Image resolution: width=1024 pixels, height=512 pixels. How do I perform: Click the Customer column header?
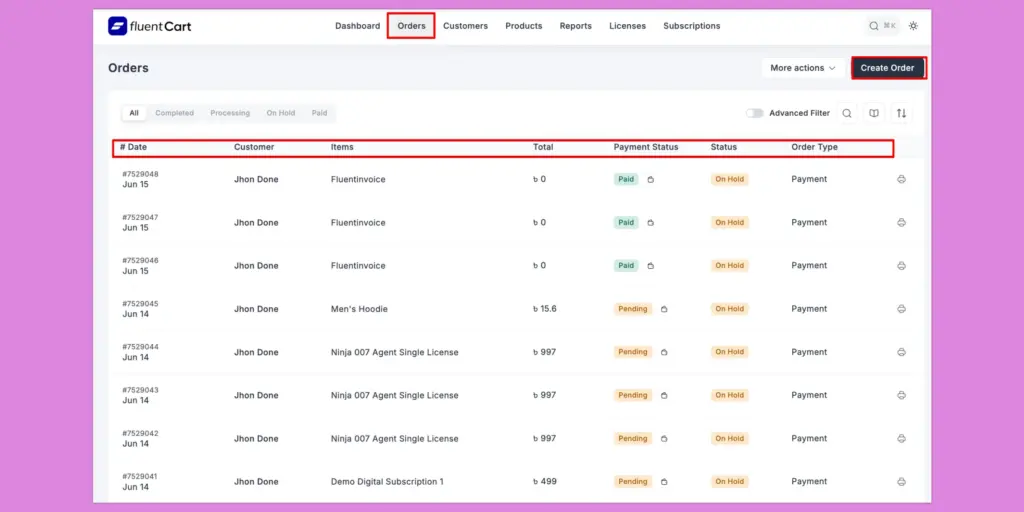254,147
